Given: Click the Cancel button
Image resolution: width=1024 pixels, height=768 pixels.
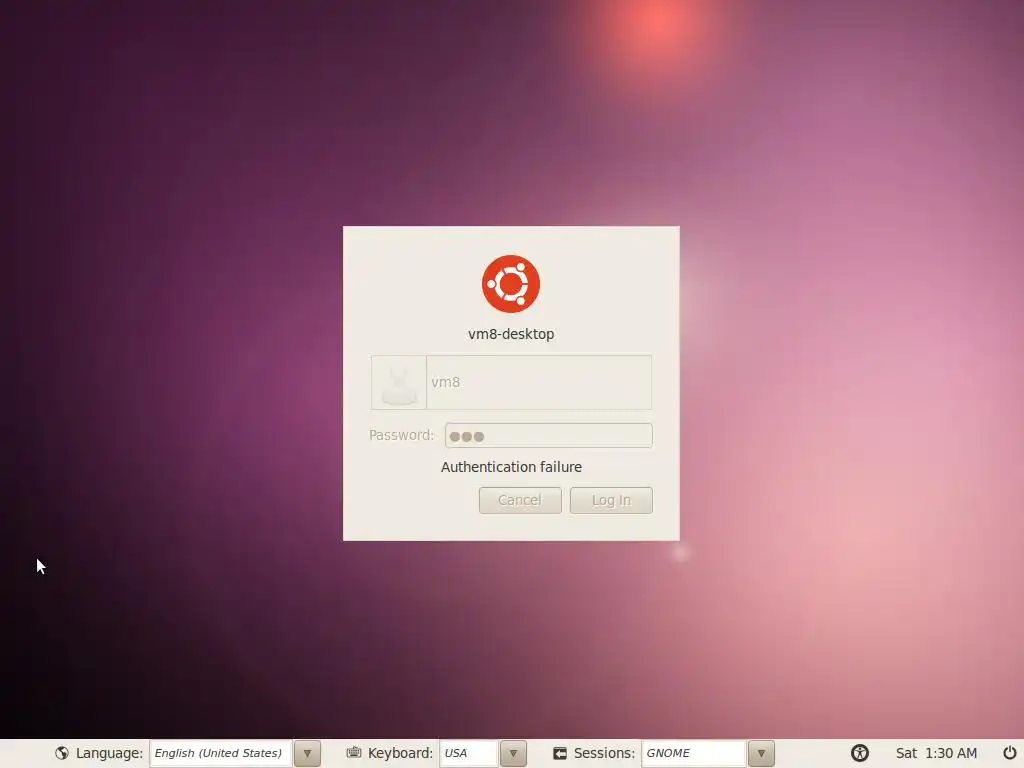Looking at the screenshot, I should tap(520, 500).
